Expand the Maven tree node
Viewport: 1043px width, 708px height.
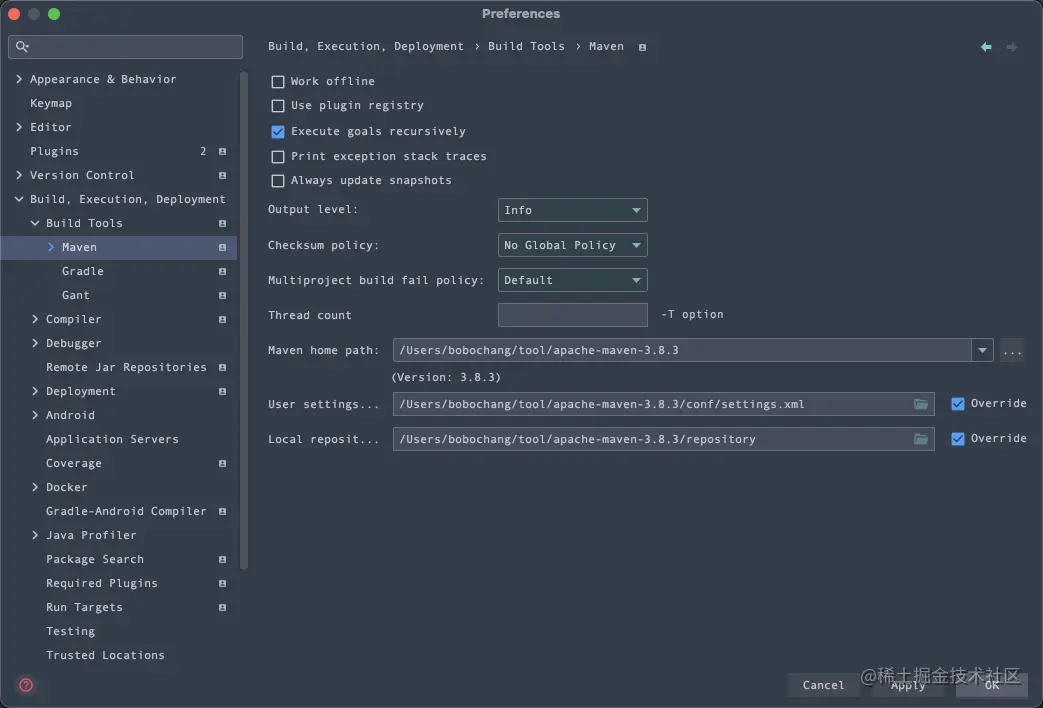pos(51,247)
